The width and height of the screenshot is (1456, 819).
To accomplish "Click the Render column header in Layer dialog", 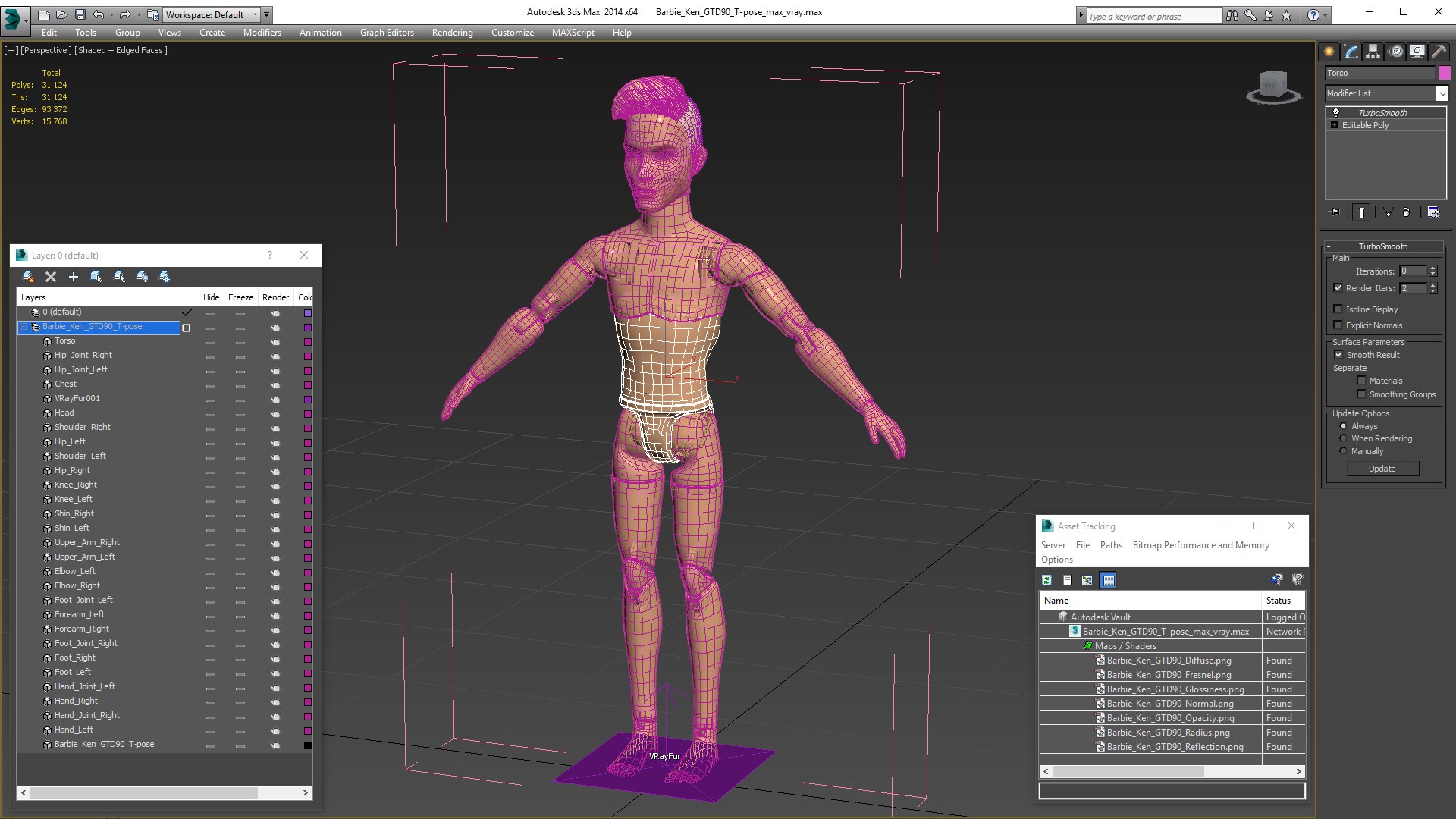I will coord(275,297).
